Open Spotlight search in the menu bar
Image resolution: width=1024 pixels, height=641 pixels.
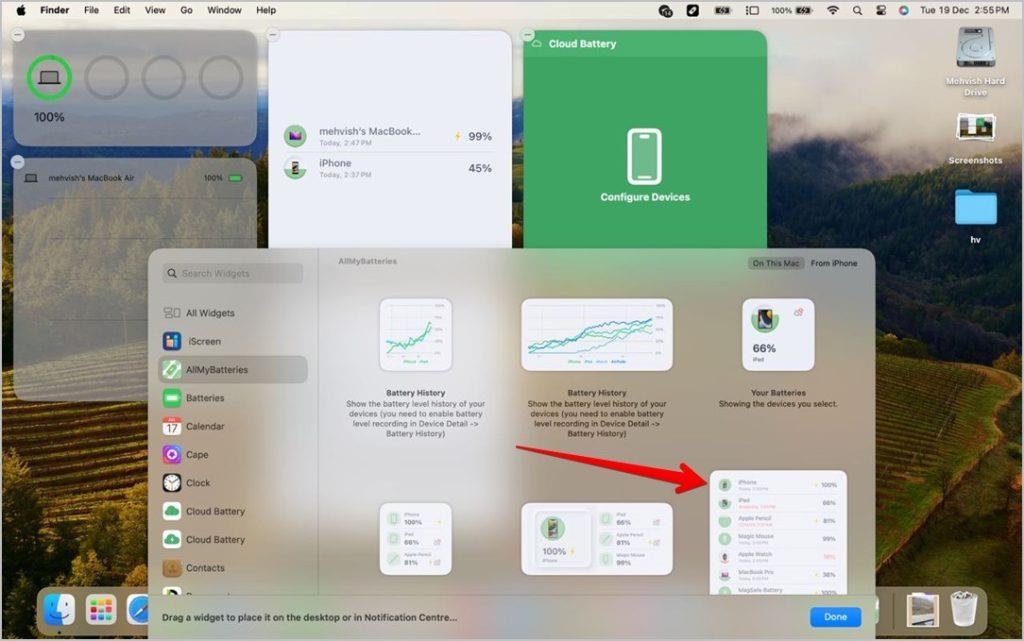coord(857,10)
